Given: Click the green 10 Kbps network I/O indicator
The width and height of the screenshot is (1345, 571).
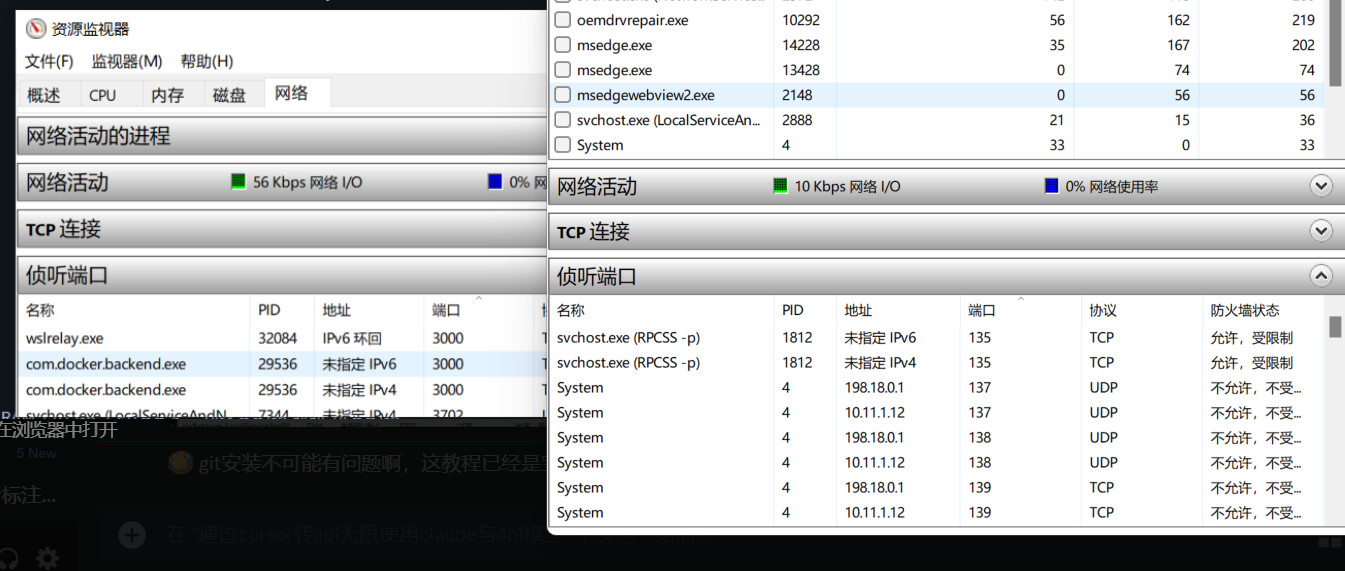Looking at the screenshot, I should coord(781,186).
